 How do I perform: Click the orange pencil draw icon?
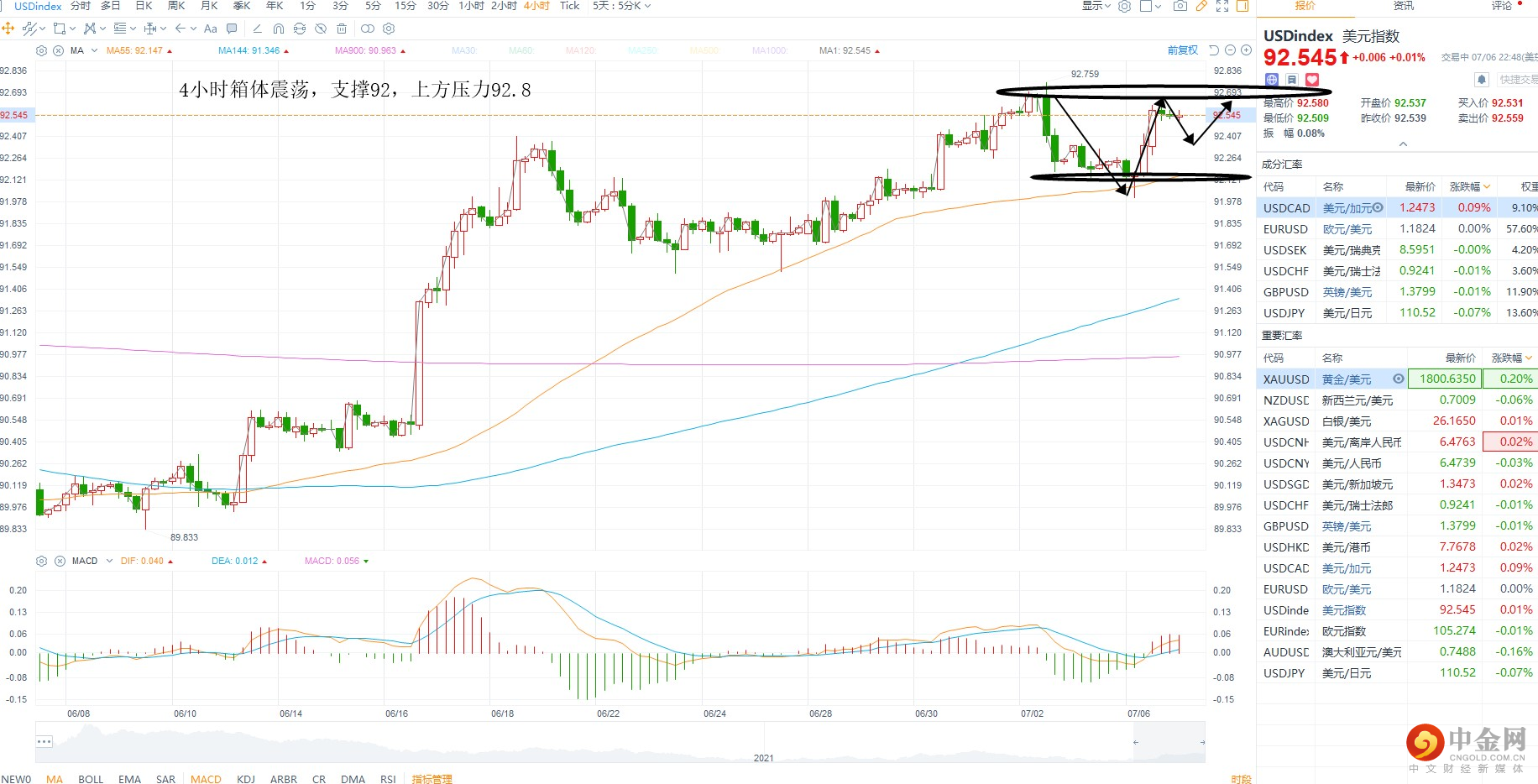[x=1201, y=6]
